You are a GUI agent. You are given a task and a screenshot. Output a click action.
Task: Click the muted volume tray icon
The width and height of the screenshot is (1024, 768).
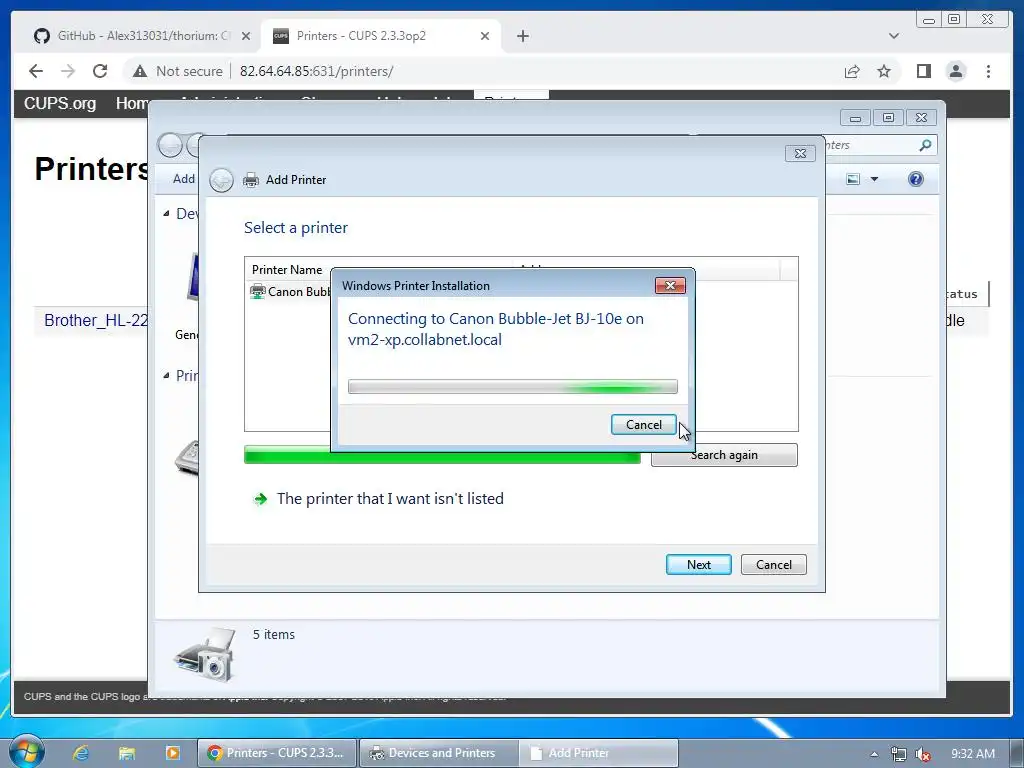[923, 754]
